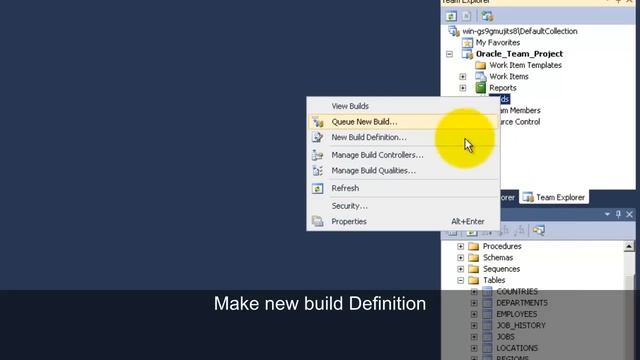Click the Properties menu icon
This screenshot has height=360, width=640.
click(318, 221)
